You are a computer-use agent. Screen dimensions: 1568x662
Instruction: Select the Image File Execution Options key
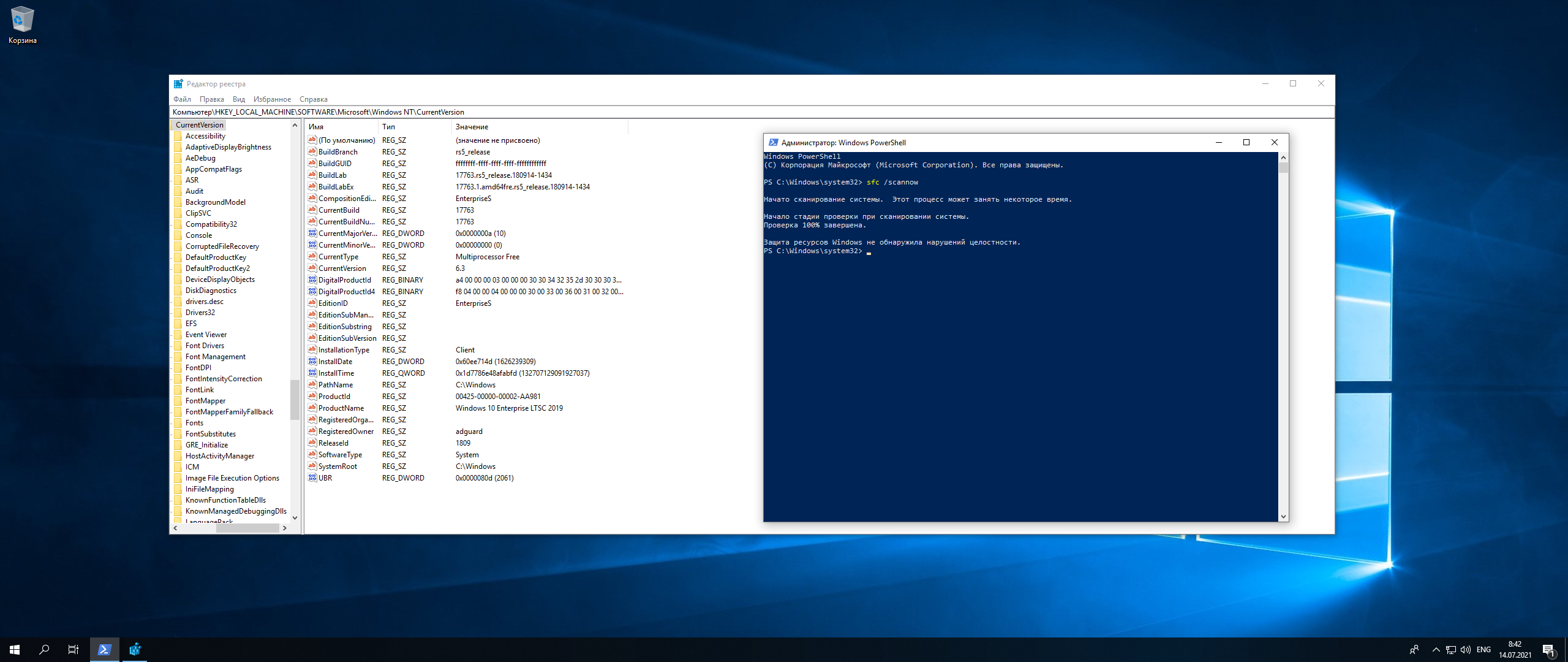coord(232,478)
